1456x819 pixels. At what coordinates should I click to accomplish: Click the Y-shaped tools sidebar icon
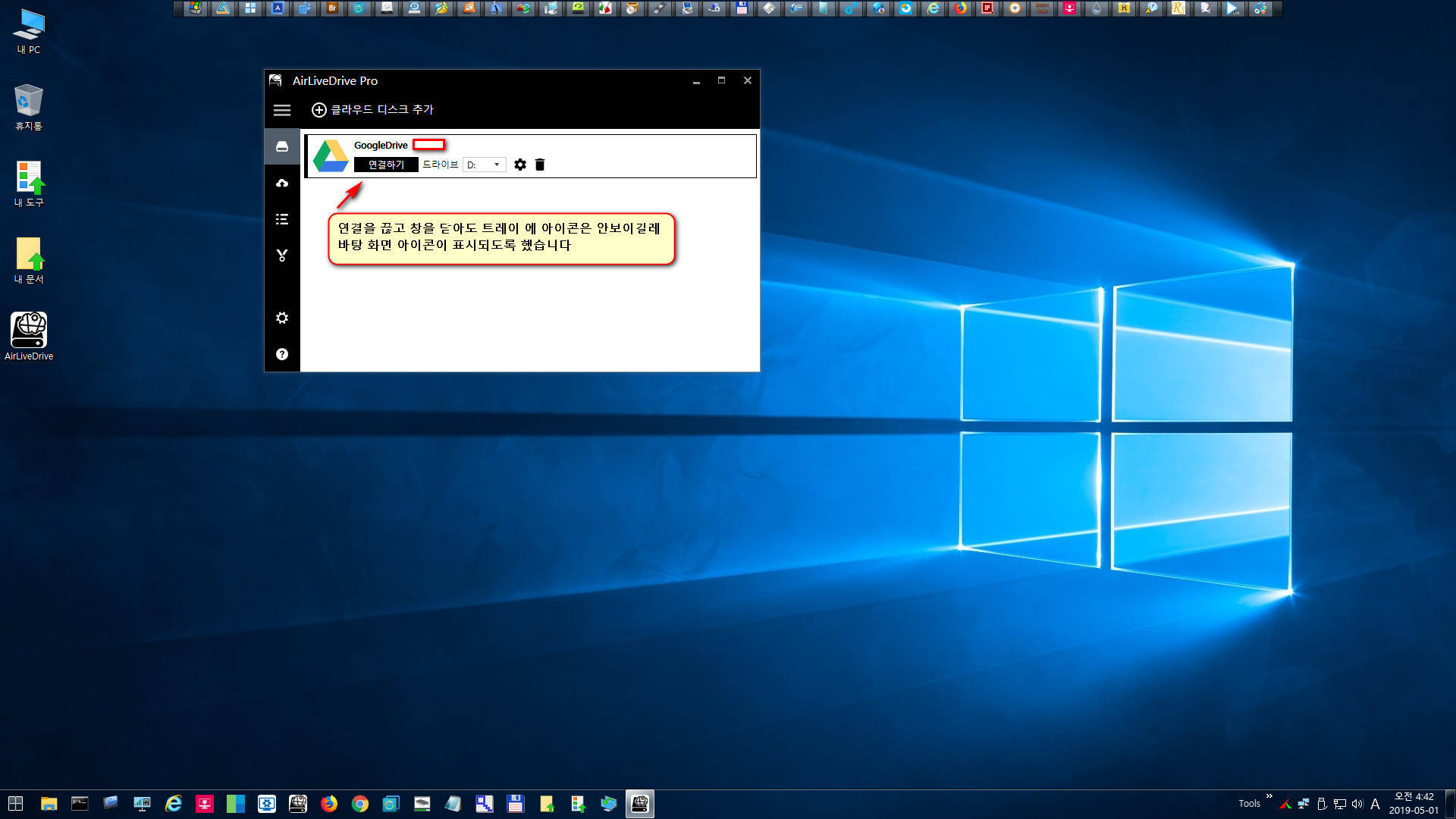282,256
